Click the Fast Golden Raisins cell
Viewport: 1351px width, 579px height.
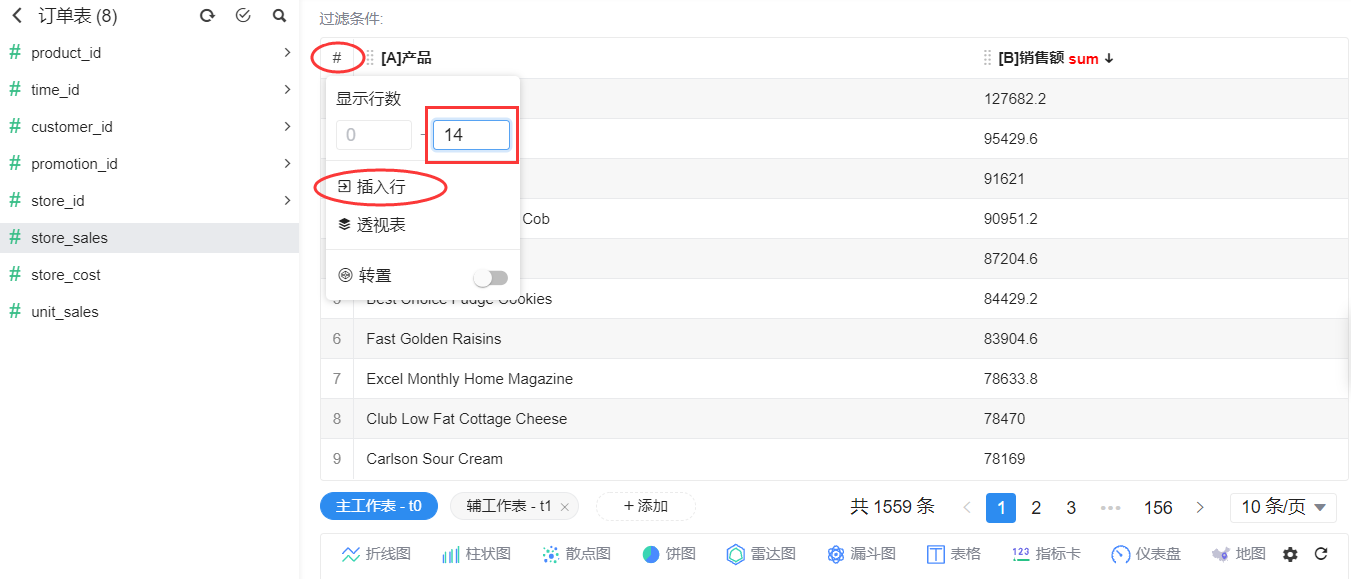pyautogui.click(x=663, y=339)
